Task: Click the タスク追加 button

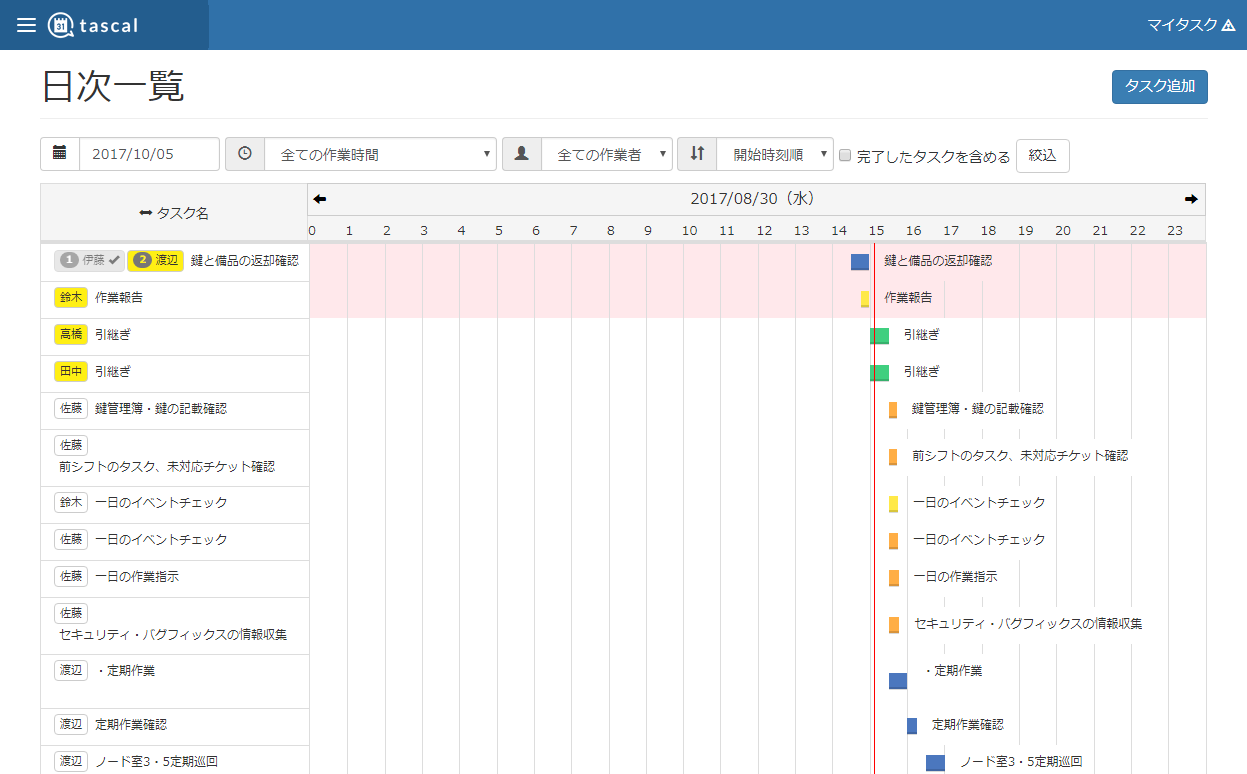Action: click(1160, 87)
